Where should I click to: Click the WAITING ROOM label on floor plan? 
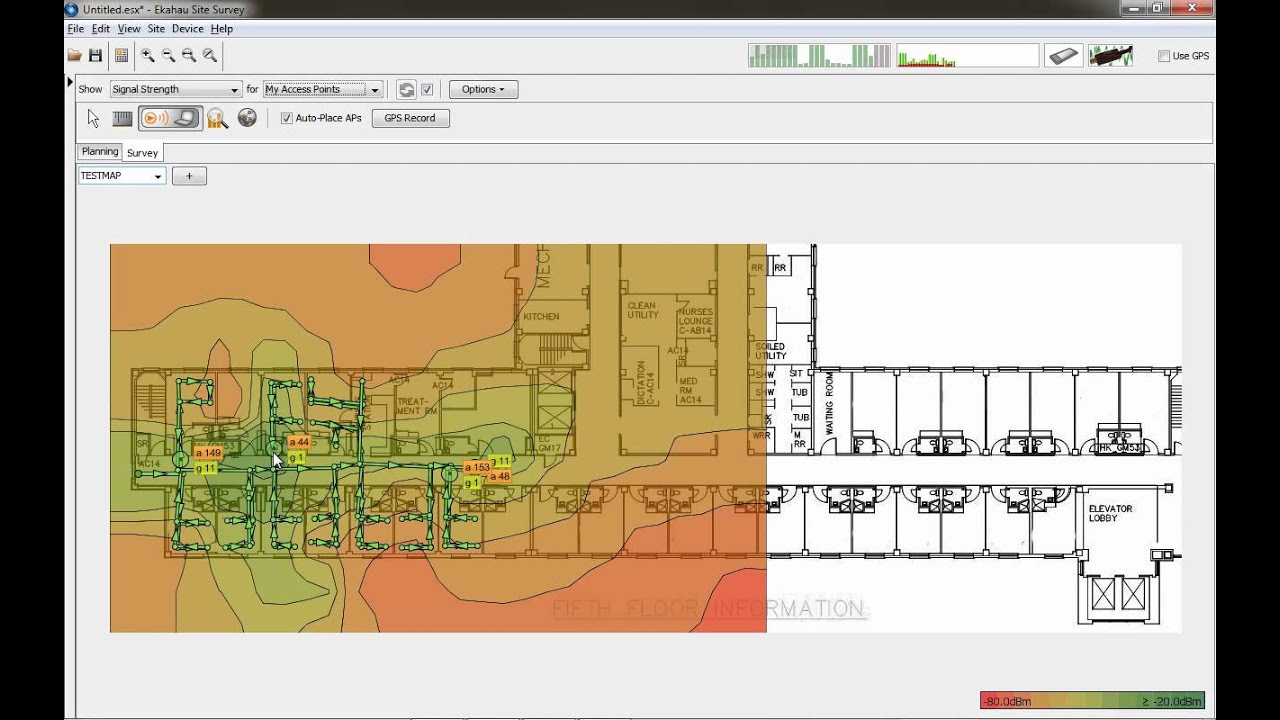(x=829, y=402)
